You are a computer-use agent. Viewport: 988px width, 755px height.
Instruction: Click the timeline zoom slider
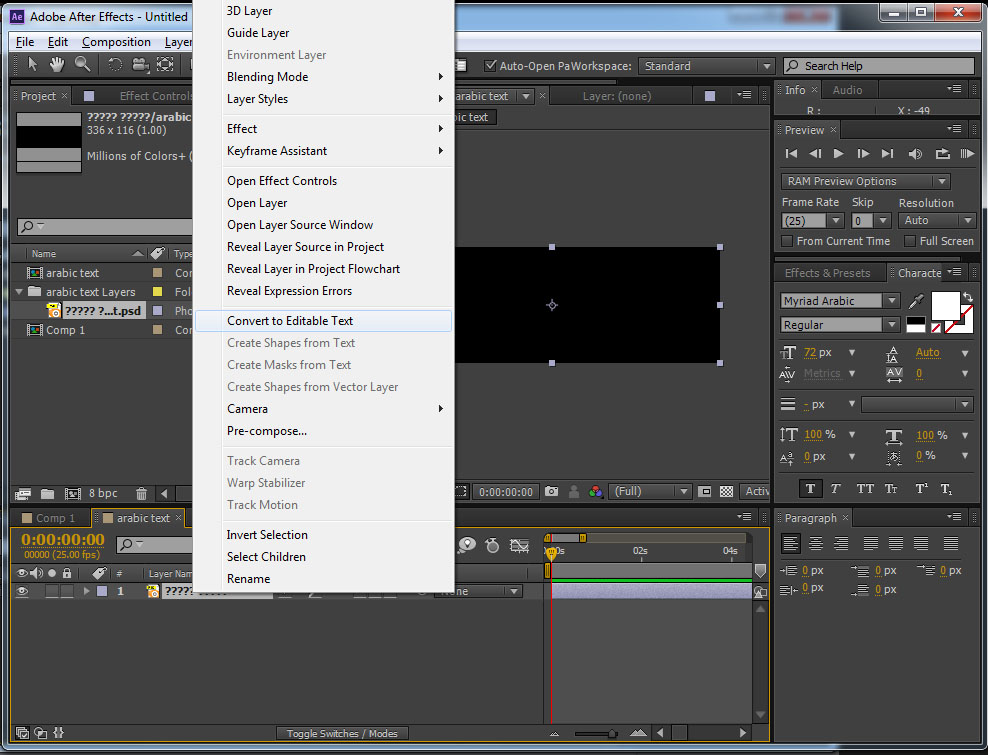(596, 733)
